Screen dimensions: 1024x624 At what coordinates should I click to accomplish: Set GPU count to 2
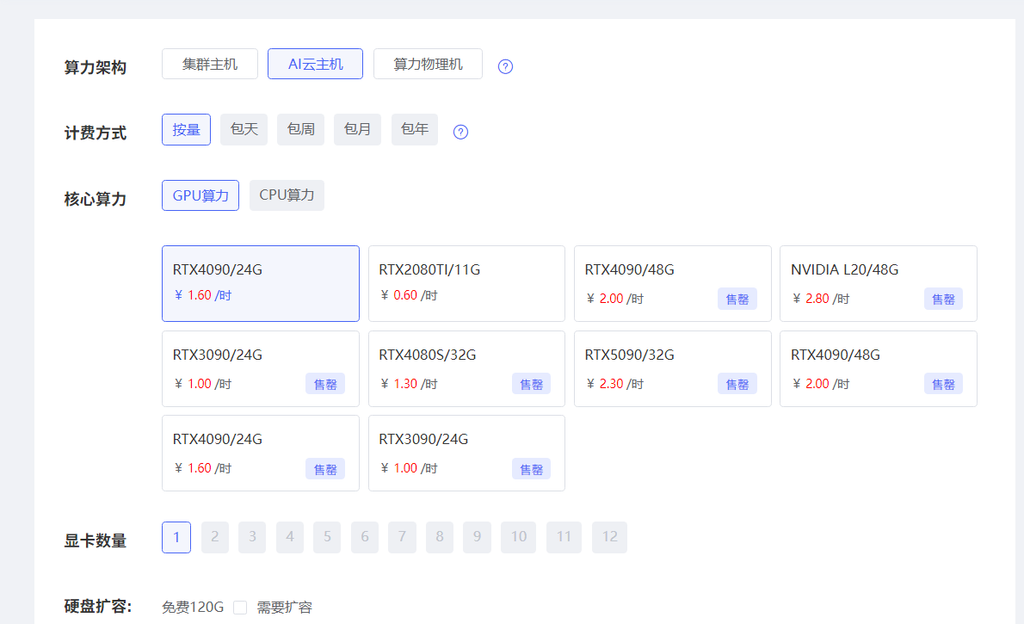click(x=215, y=537)
